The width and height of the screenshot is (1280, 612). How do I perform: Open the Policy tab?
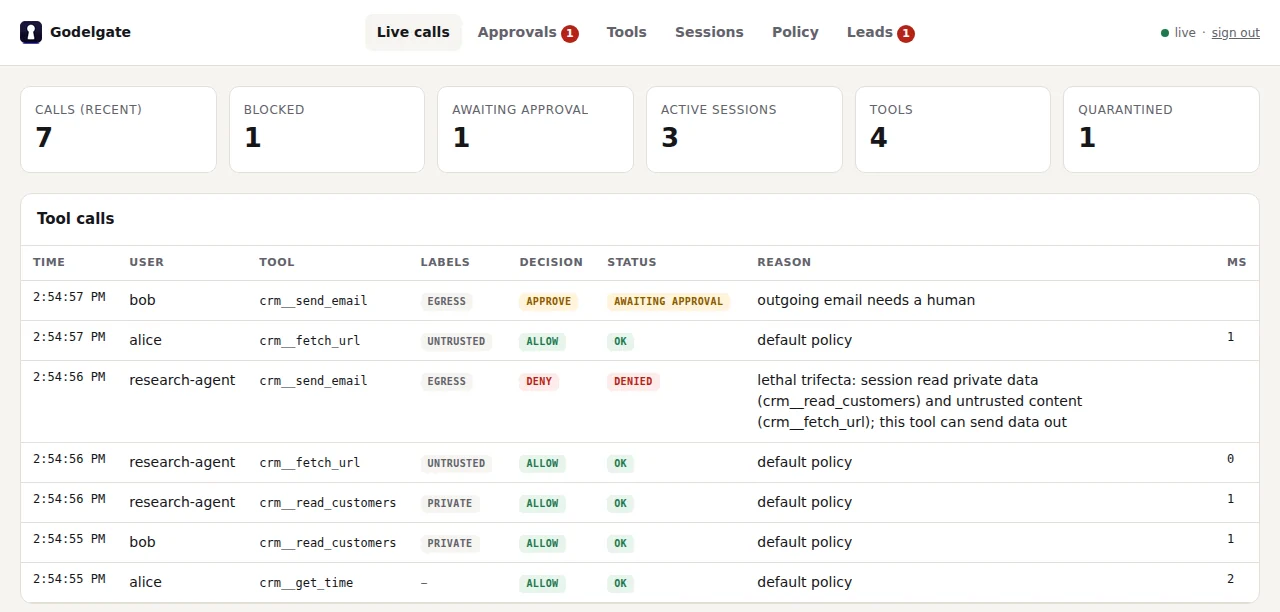click(x=795, y=32)
